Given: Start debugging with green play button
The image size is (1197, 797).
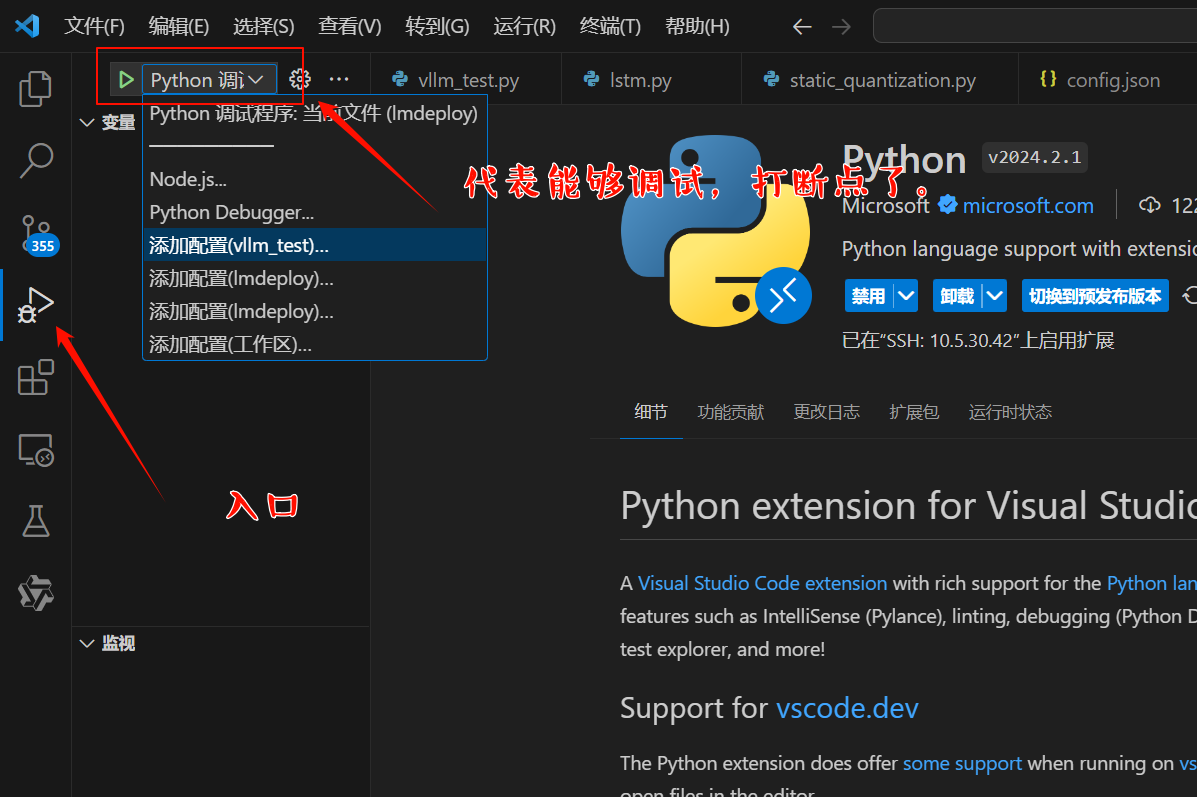Looking at the screenshot, I should 126,79.
